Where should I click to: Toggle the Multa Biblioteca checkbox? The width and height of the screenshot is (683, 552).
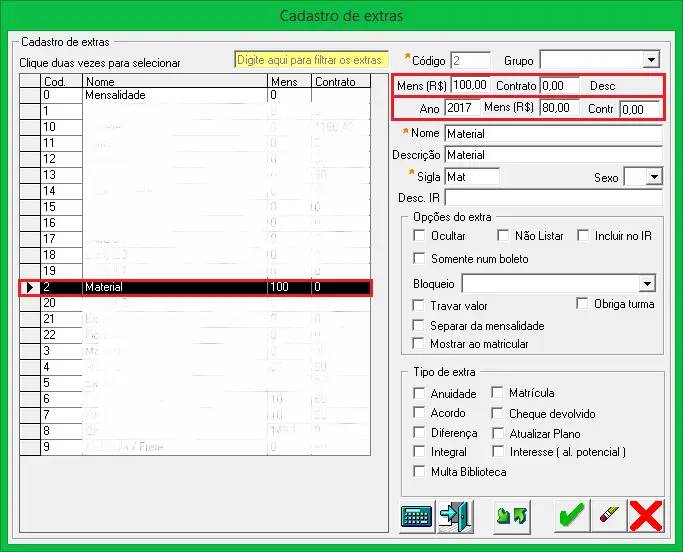[x=419, y=472]
